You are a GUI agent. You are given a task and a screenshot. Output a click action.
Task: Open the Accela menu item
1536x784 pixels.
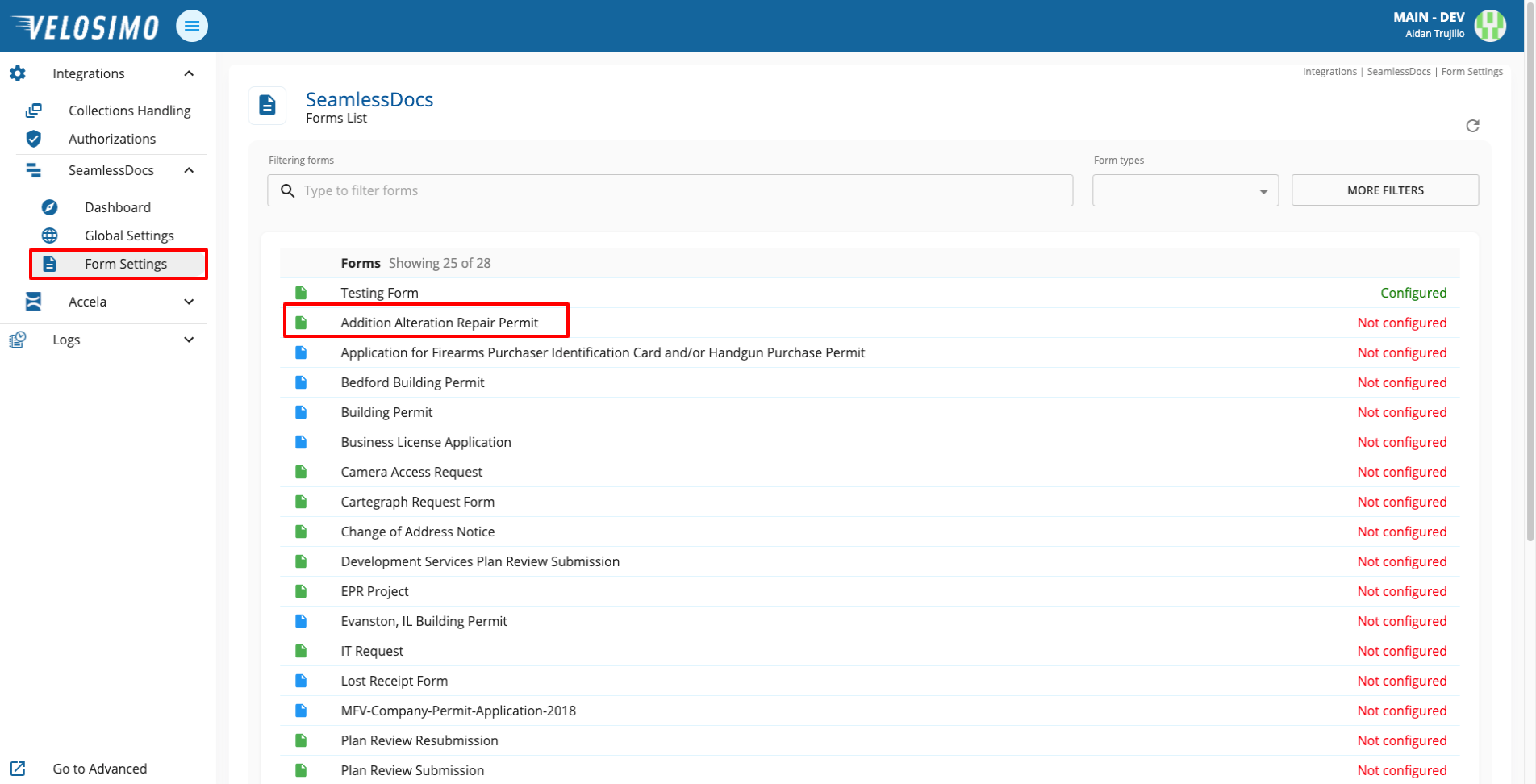(87, 302)
